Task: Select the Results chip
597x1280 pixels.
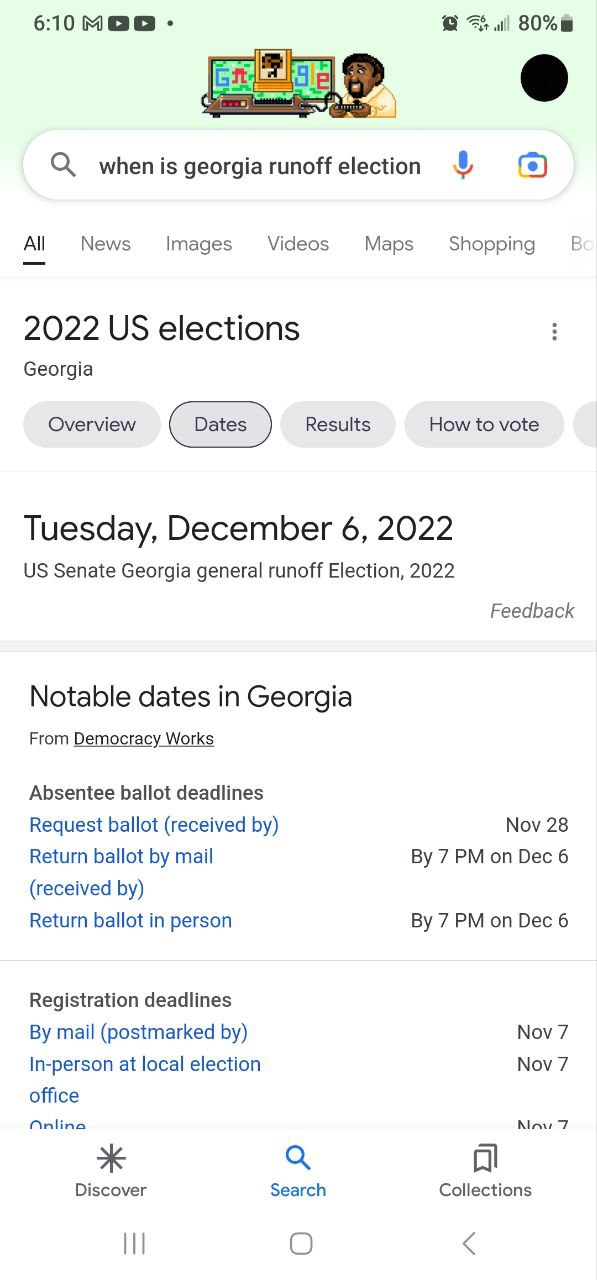Action: point(338,424)
